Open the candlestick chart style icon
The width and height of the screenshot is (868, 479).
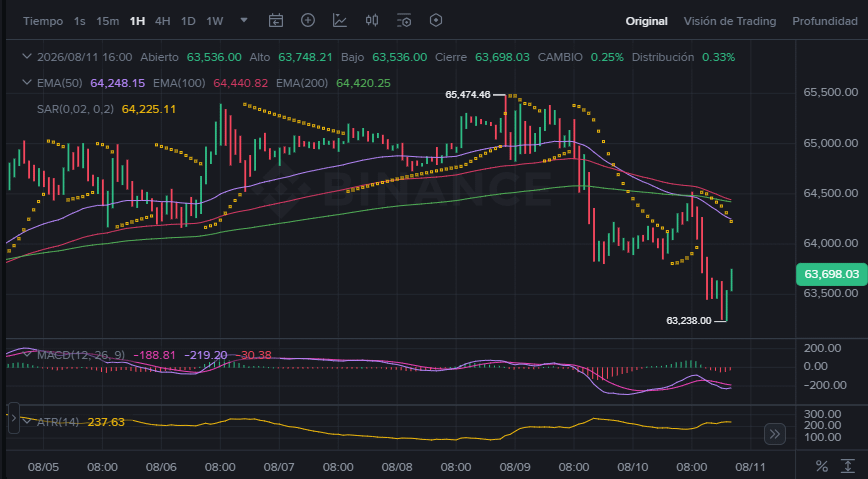coord(372,20)
